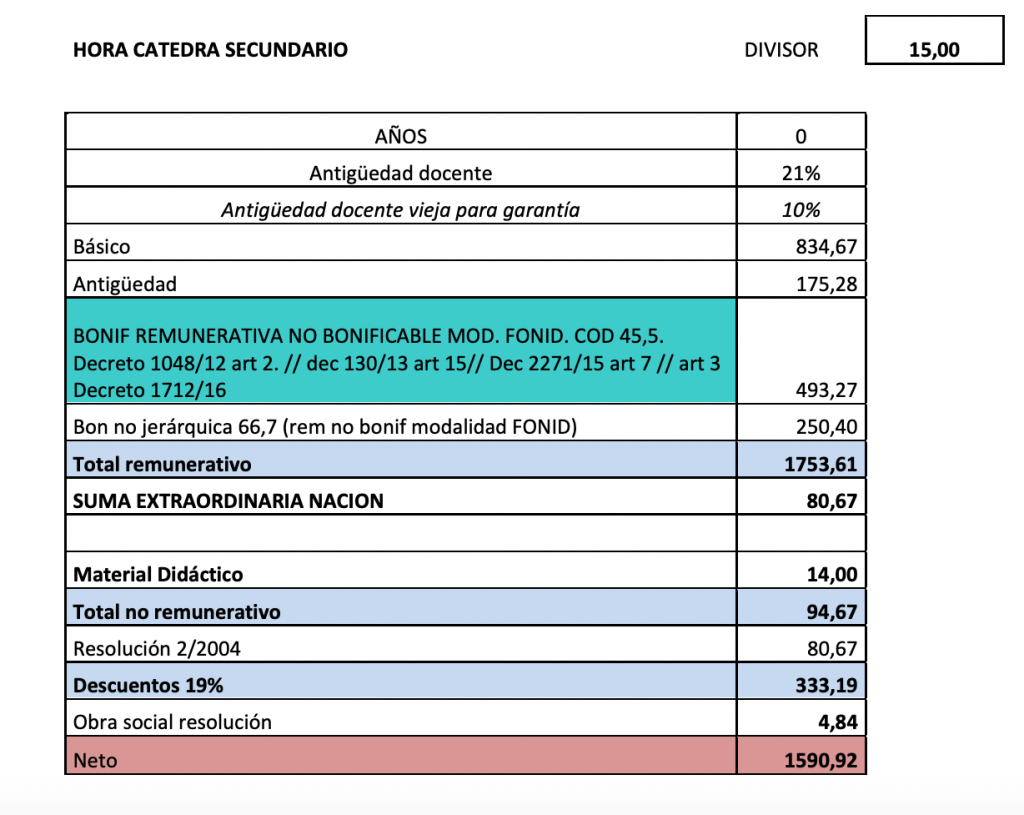Click 'Antigüedad docente vieja para garantía' cell
The image size is (1024, 815).
[x=401, y=206]
